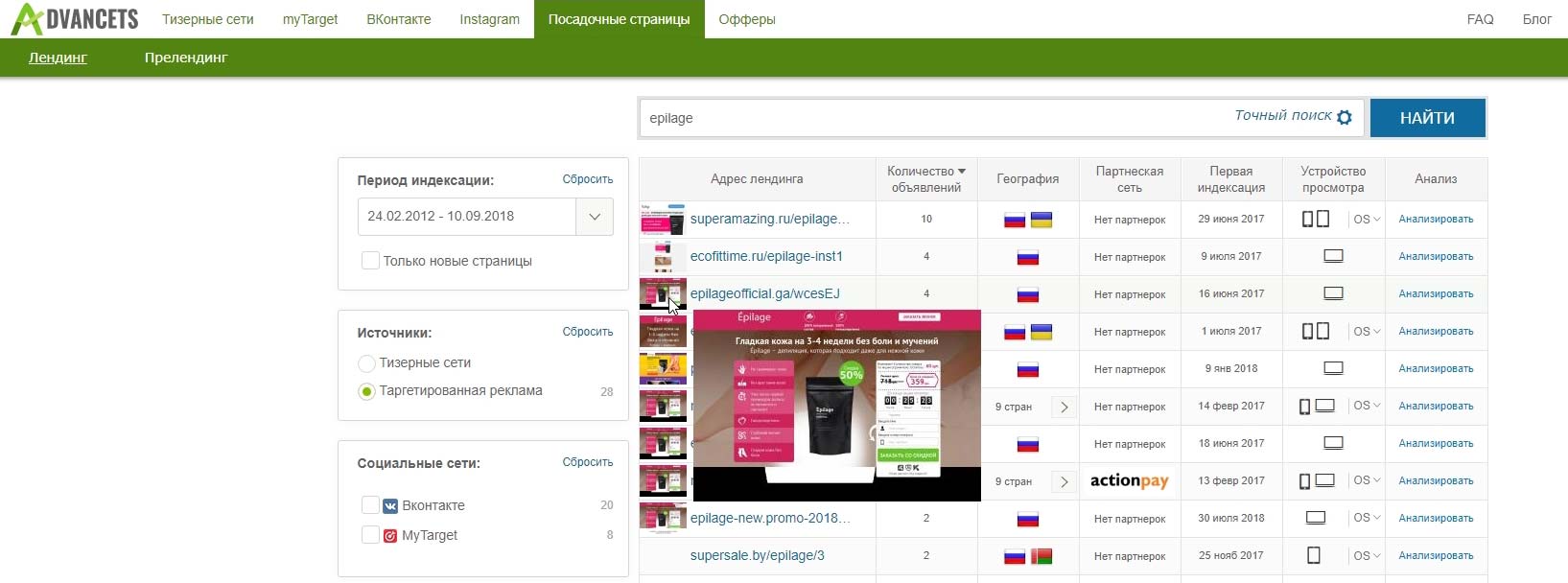The width and height of the screenshot is (1568, 583).
Task: Click thumbnail of ecofittime.ru landing
Action: (663, 257)
